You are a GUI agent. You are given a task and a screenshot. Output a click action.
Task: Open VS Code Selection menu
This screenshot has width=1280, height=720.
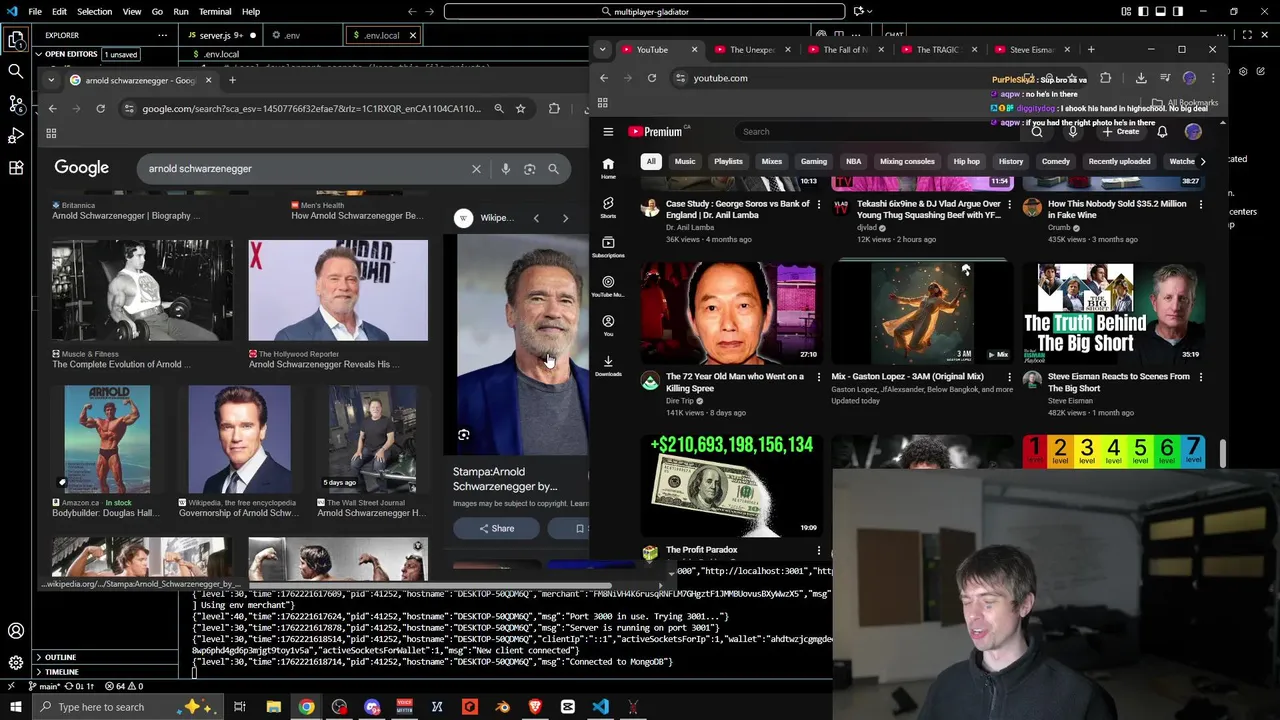click(x=94, y=12)
